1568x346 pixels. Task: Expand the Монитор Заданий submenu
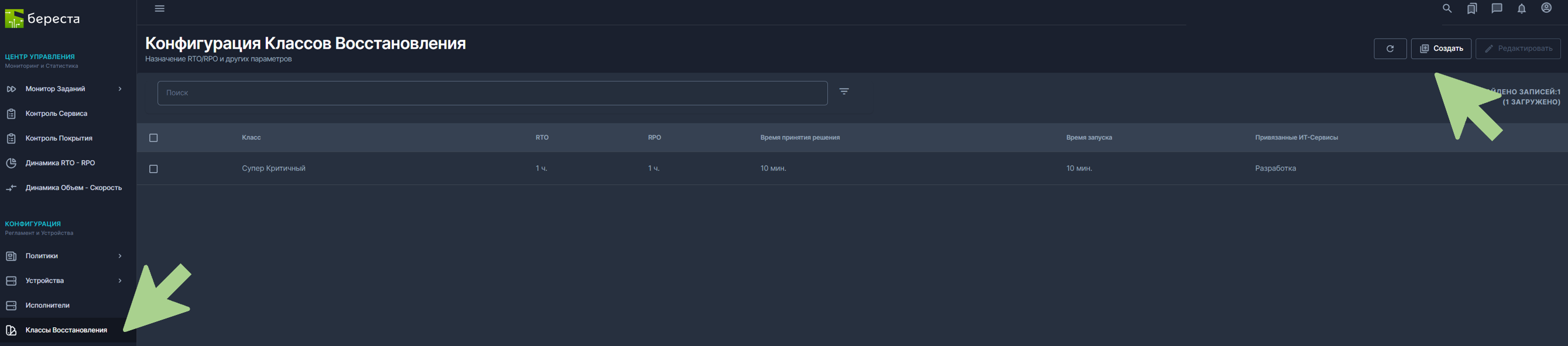tap(120, 89)
